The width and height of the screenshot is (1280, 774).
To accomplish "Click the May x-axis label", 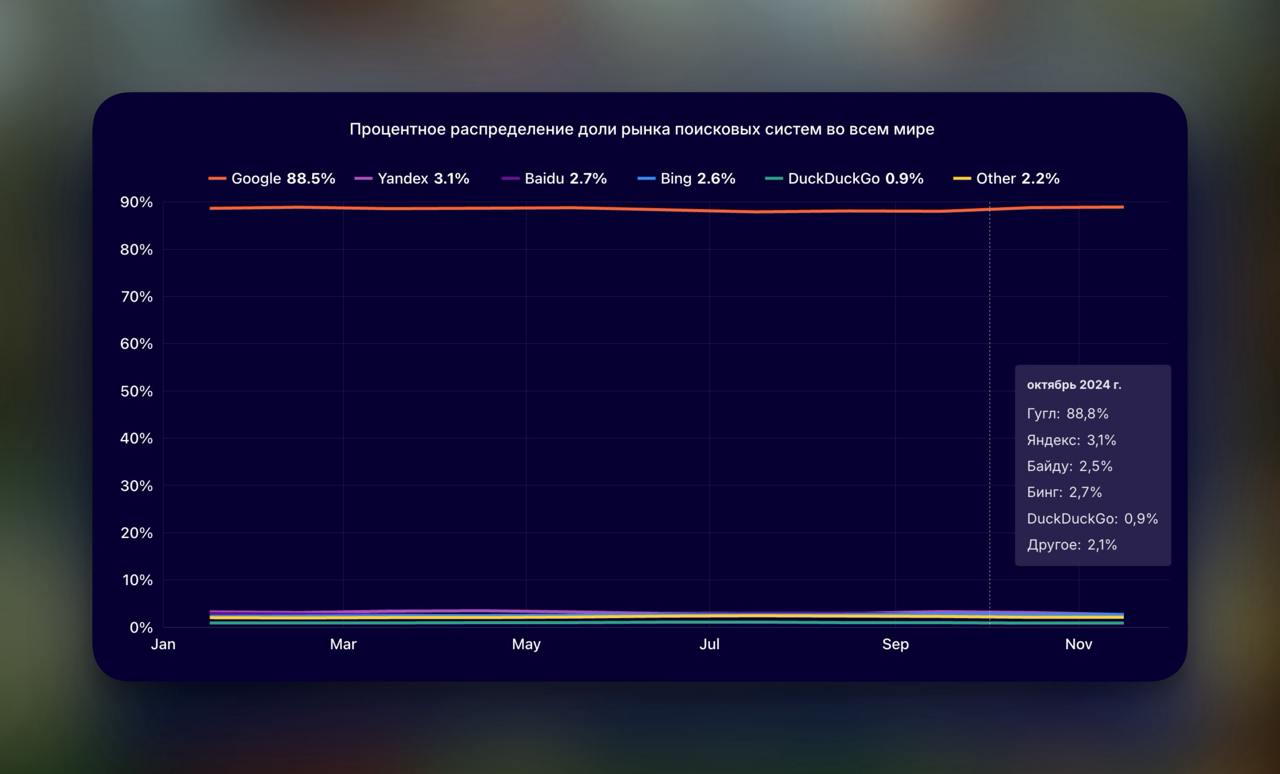I will click(526, 645).
